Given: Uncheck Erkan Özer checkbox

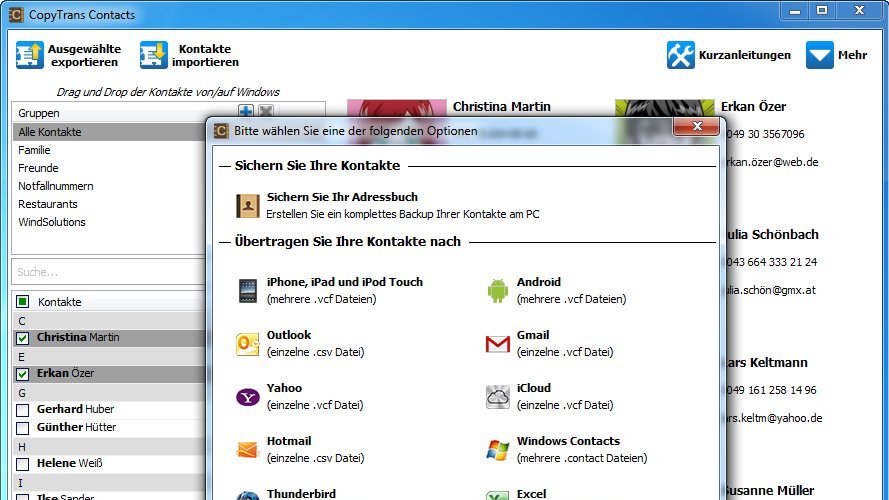Looking at the screenshot, I should 23,374.
